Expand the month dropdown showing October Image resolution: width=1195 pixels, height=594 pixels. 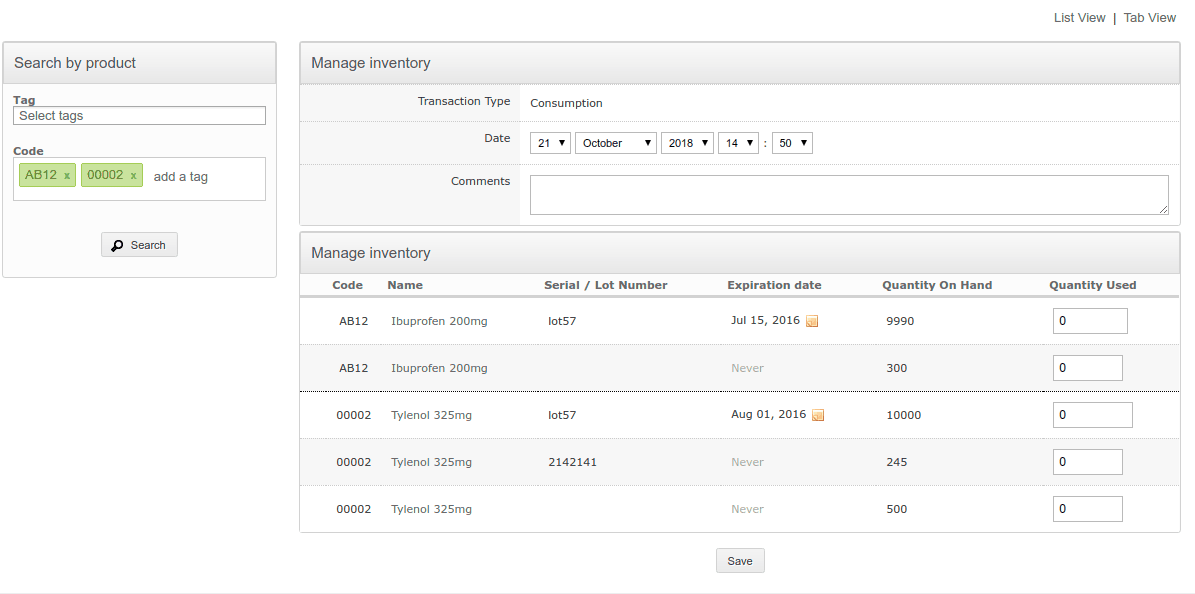tap(615, 143)
